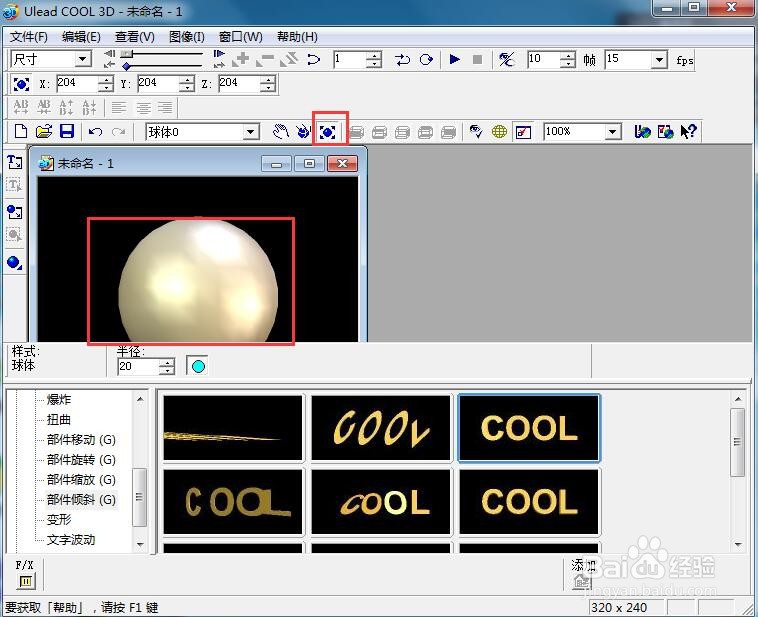Click the blue key frame diamond marker
The width and height of the screenshot is (758, 617).
[127, 66]
